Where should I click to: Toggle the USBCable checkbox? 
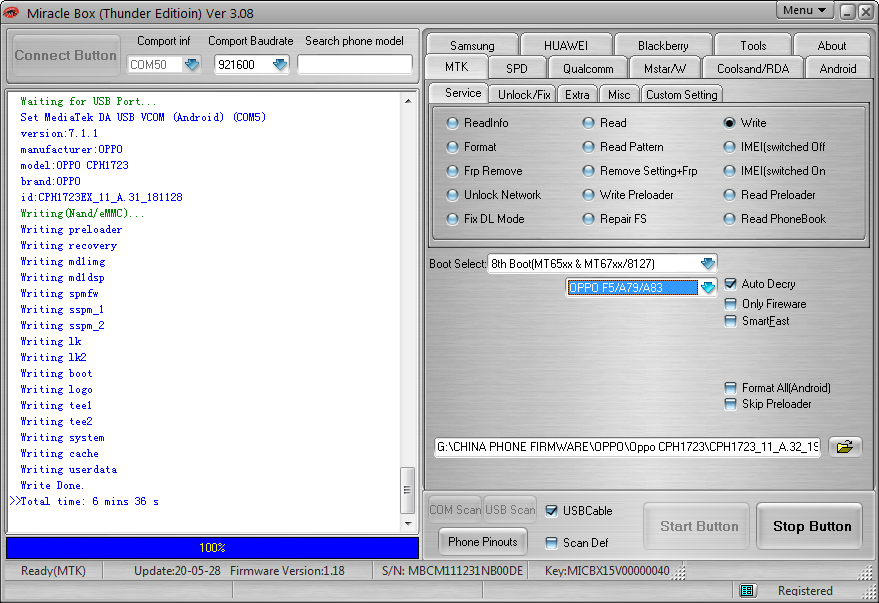click(x=552, y=511)
